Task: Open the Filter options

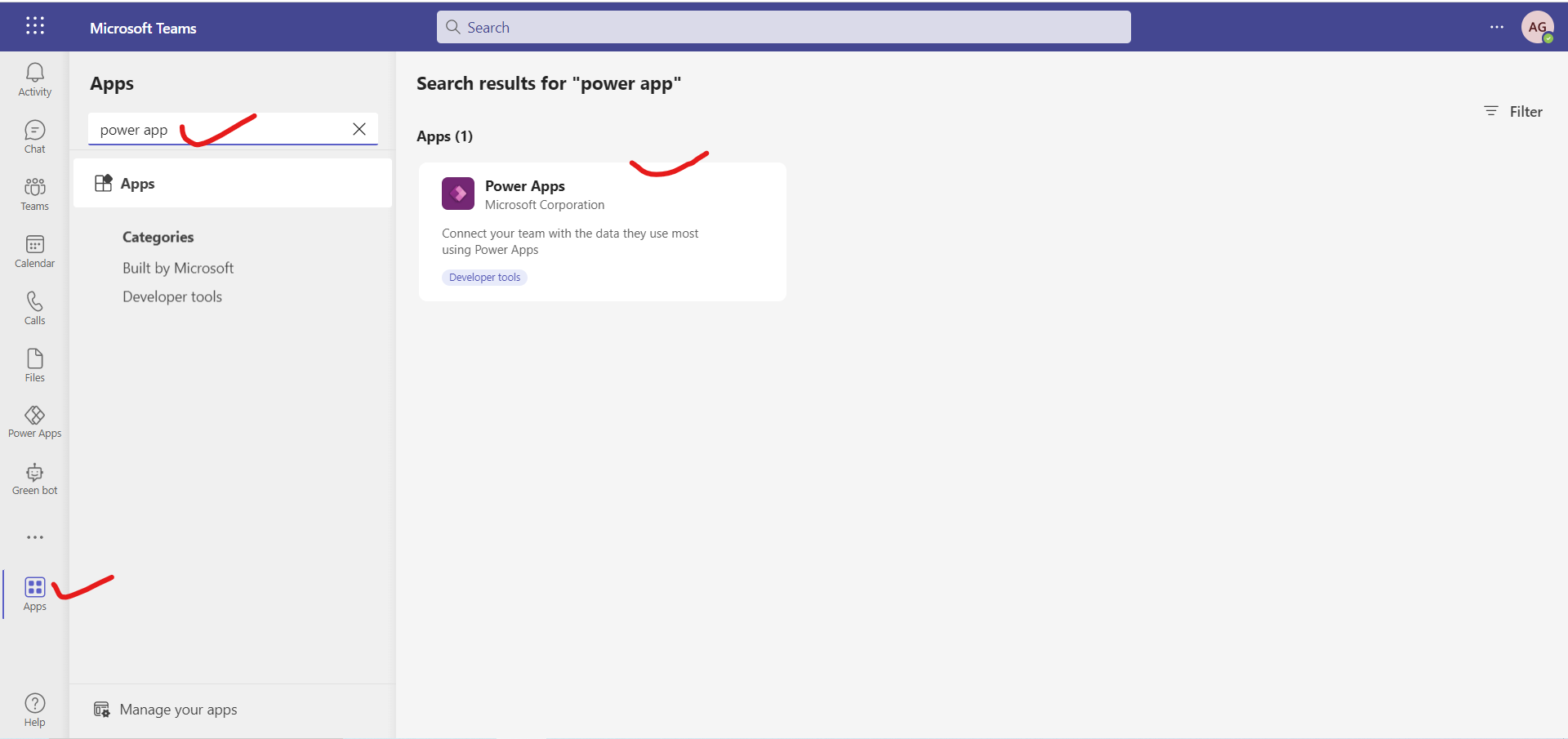Action: 1513,111
